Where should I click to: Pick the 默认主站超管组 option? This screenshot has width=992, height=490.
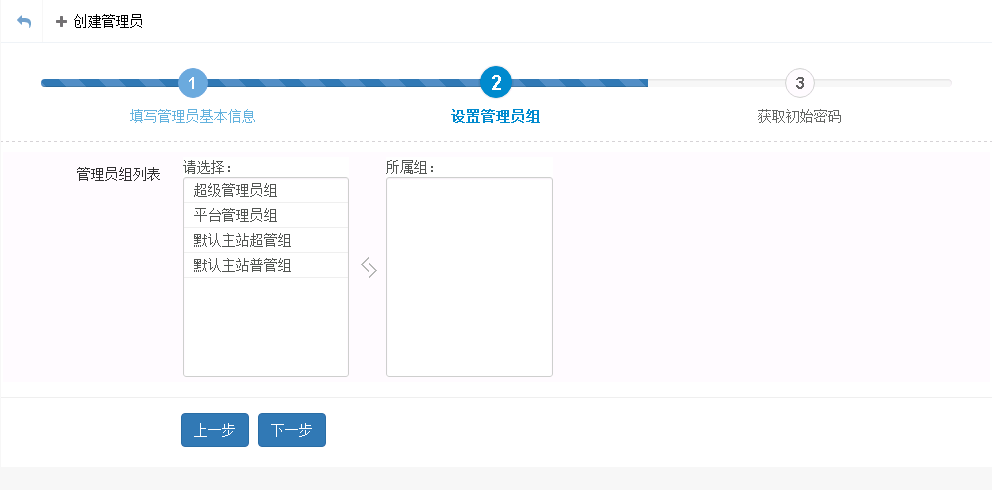[x=243, y=240]
